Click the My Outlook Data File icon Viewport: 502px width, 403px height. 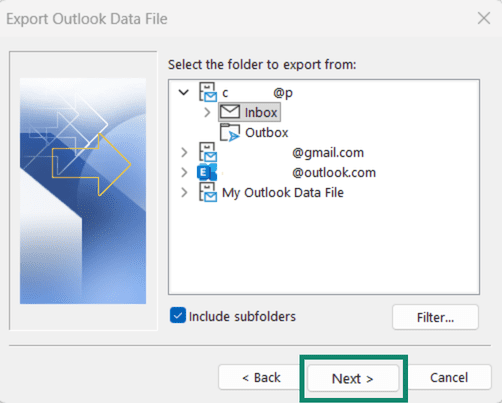click(208, 192)
